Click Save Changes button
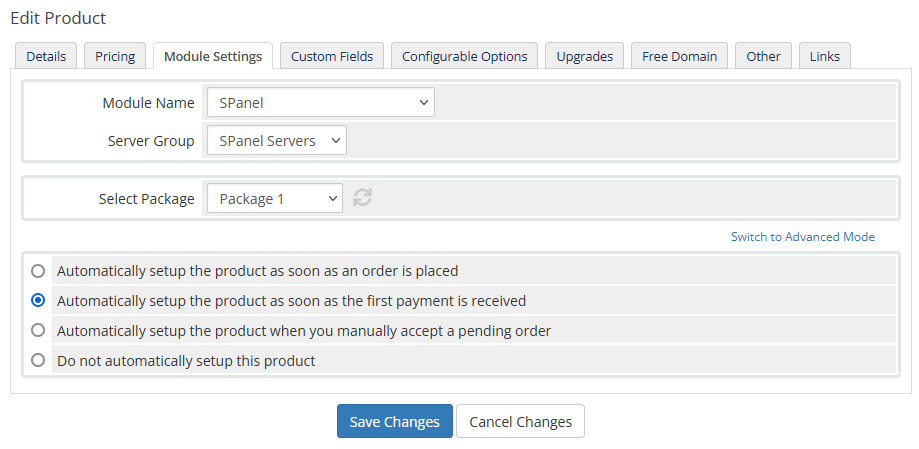This screenshot has height=449, width=919. coord(394,421)
